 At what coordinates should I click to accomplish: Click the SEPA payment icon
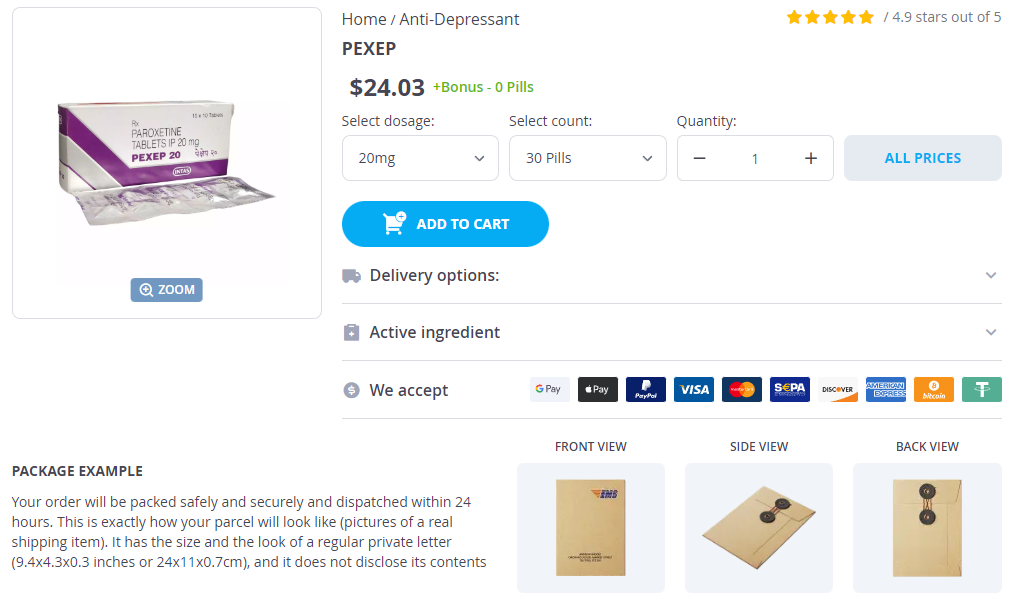(x=789, y=390)
